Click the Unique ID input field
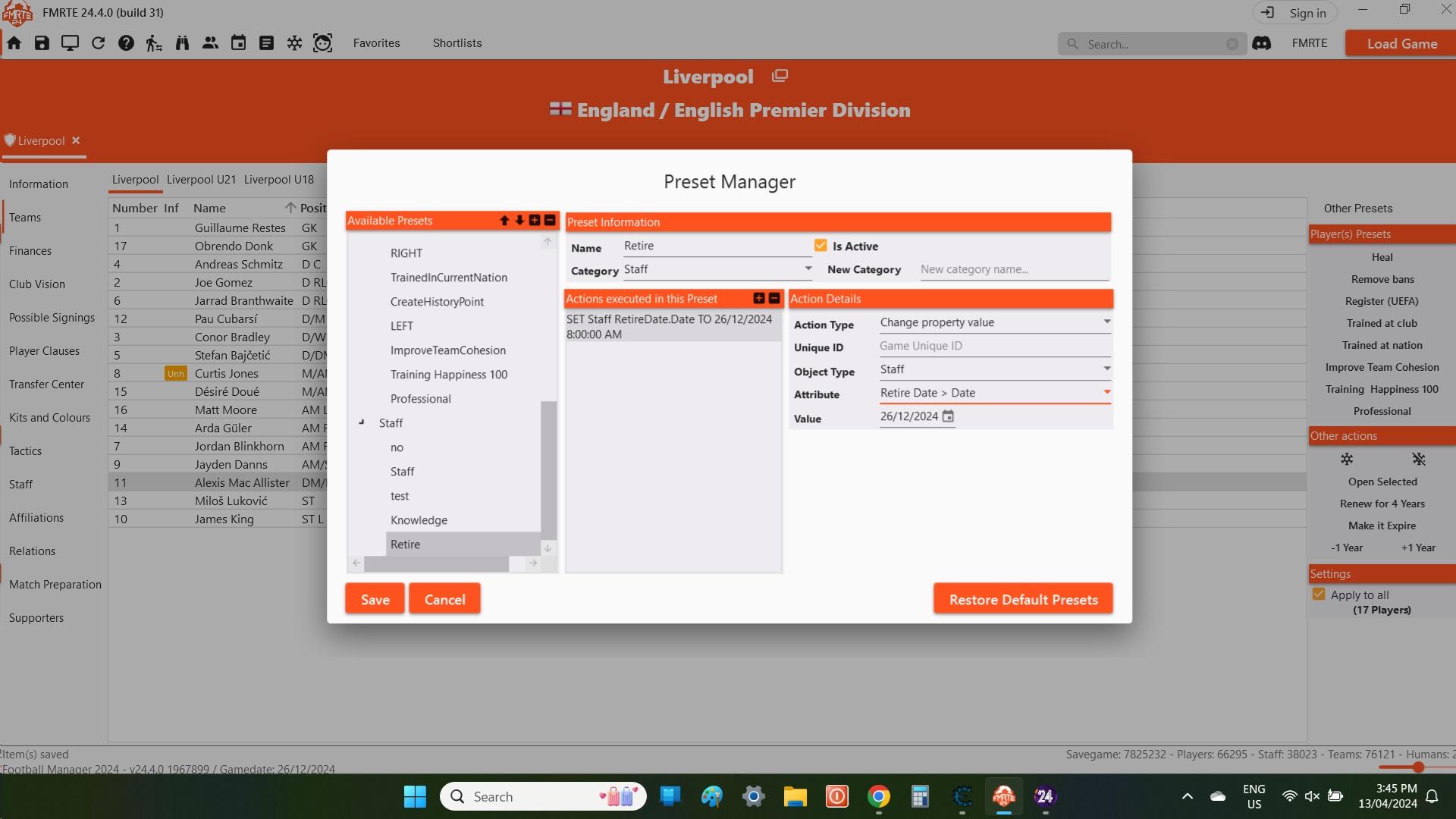Image resolution: width=1456 pixels, height=819 pixels. (x=995, y=346)
